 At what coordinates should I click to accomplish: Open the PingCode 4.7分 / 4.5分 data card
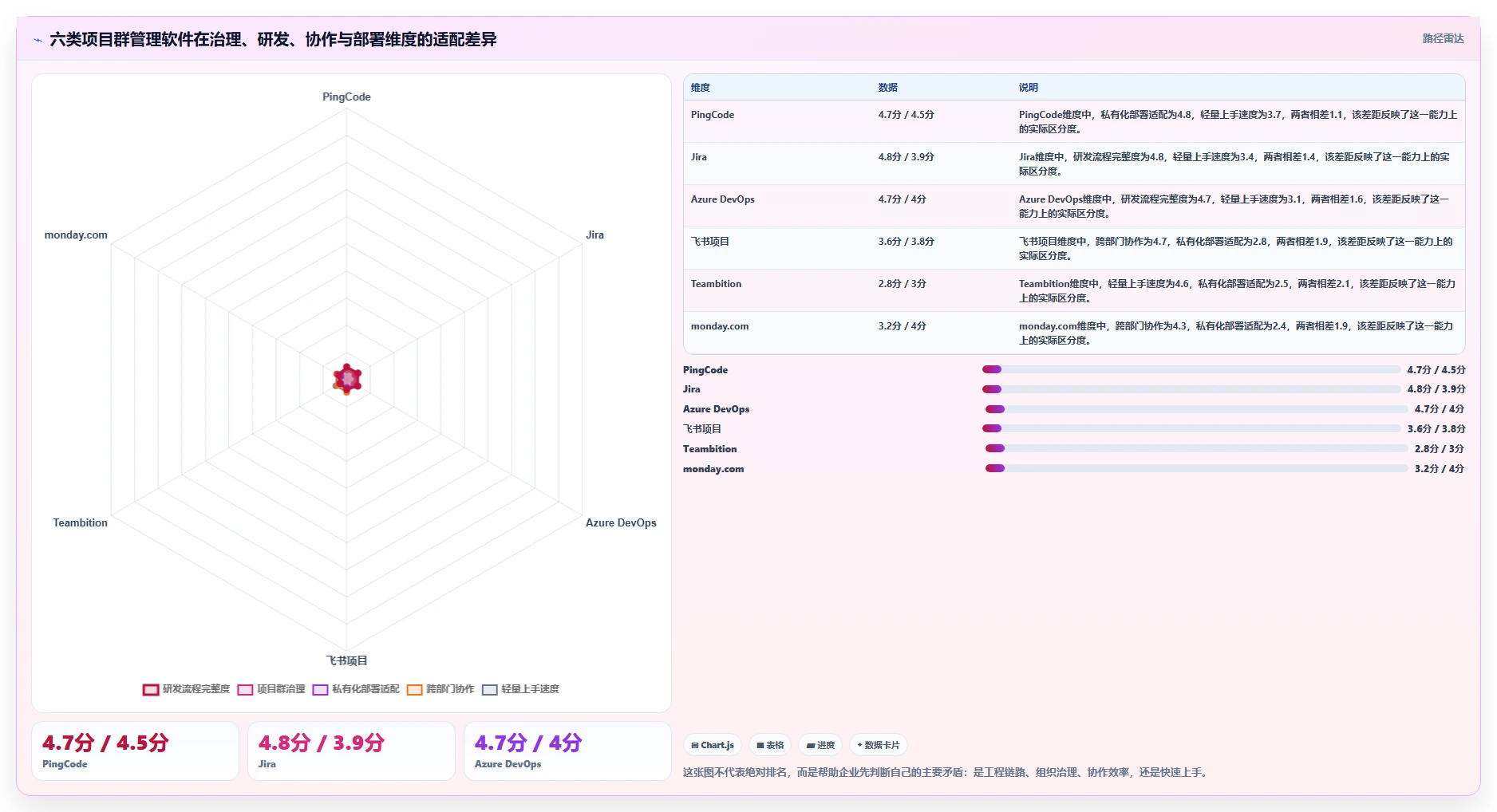[x=135, y=751]
